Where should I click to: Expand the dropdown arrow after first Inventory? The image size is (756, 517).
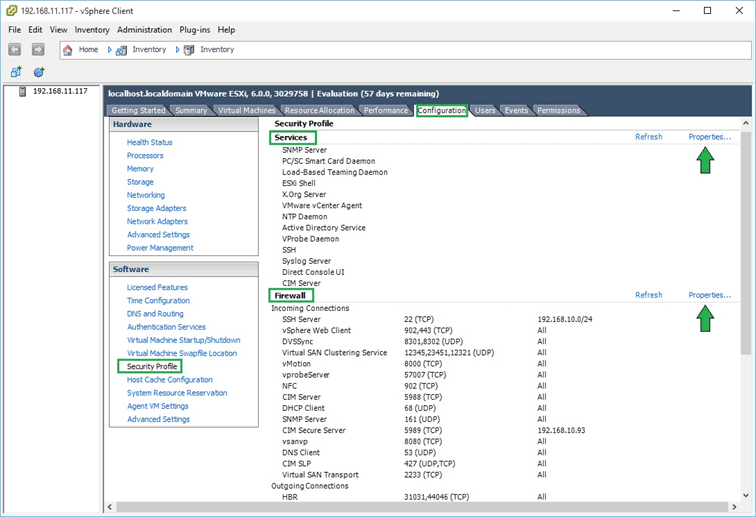[x=177, y=50]
